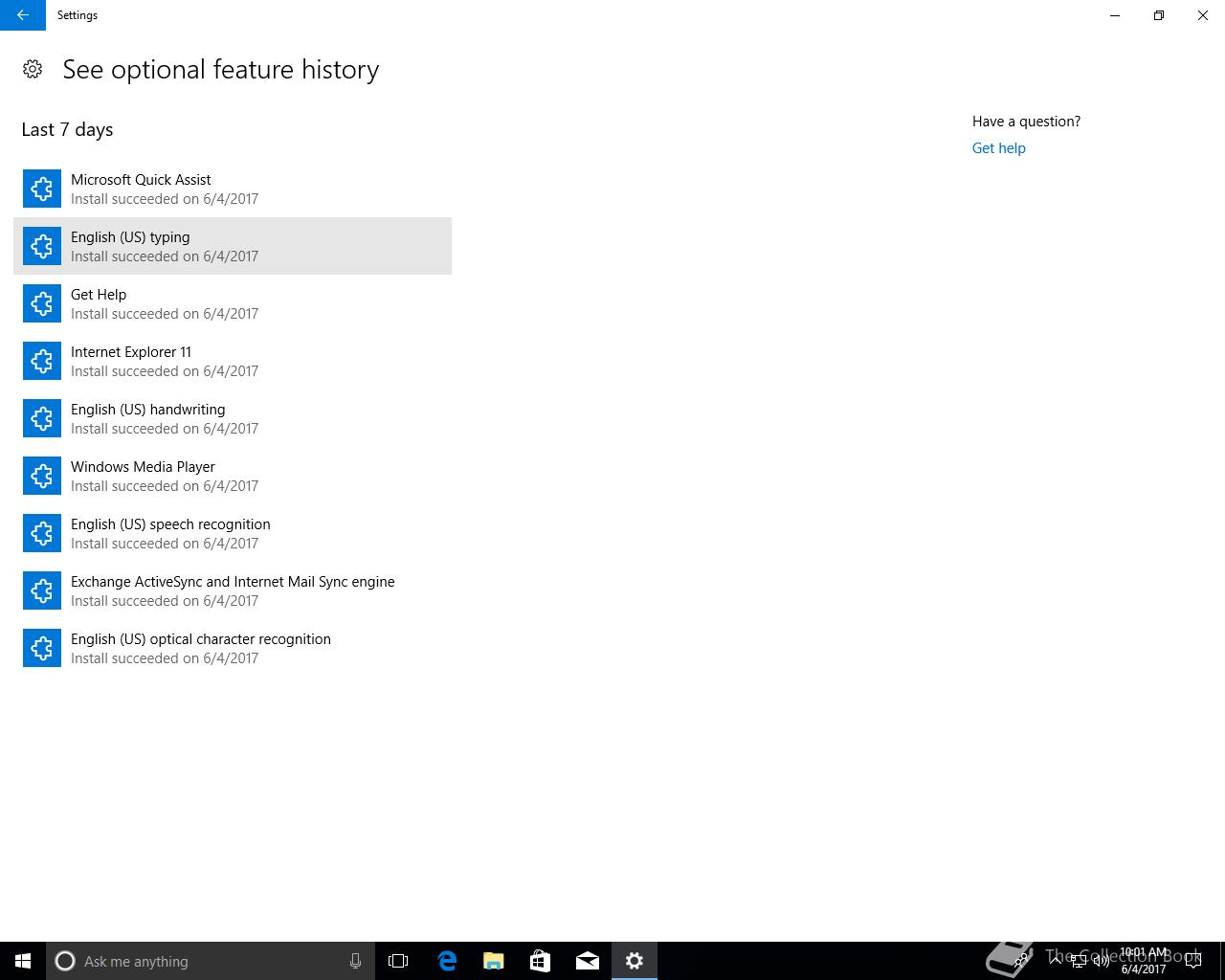Launch Microsoft Edge from the taskbar
The image size is (1225, 980).
tap(447, 961)
